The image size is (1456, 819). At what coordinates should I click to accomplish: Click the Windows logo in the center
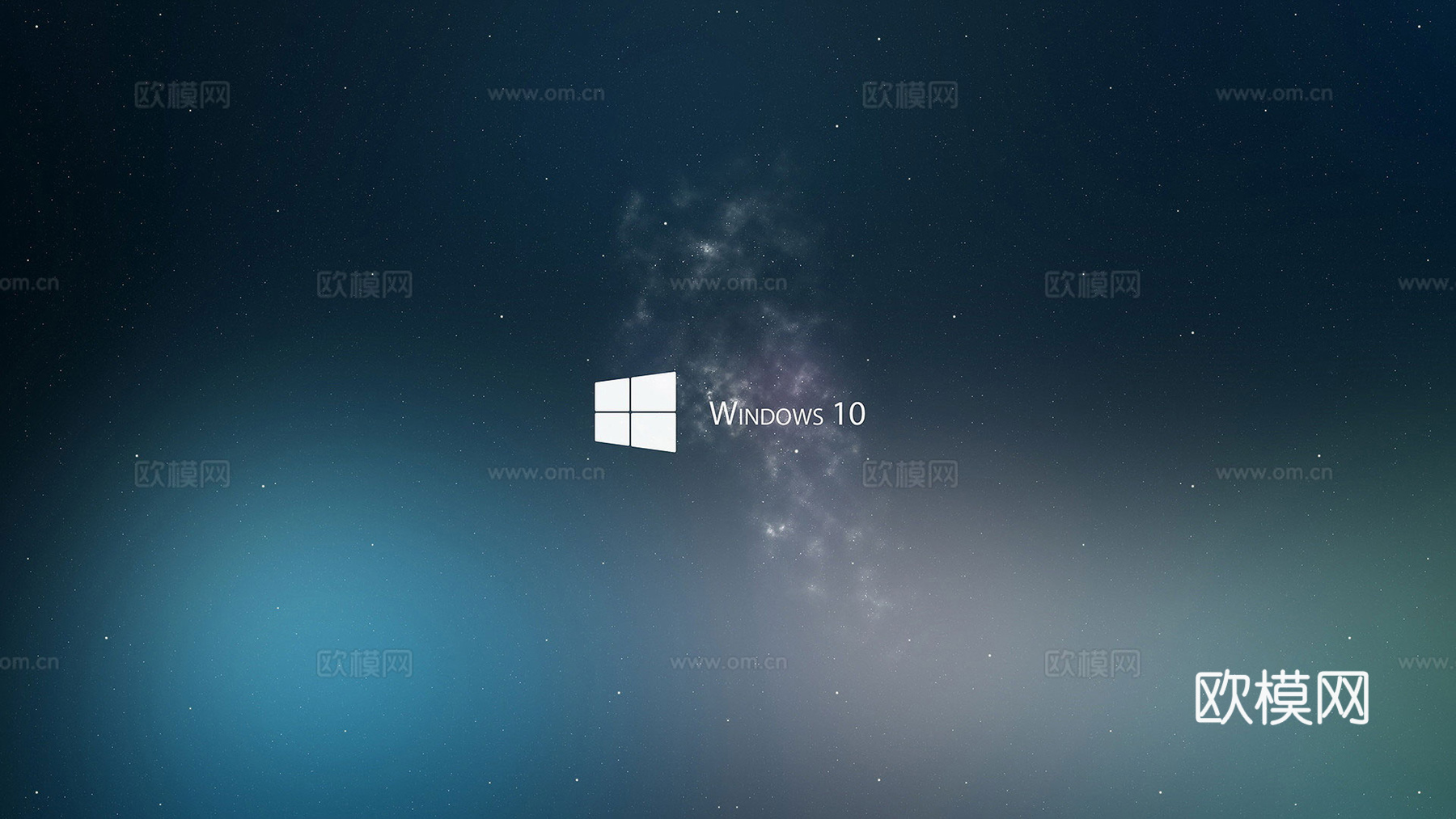(635, 412)
